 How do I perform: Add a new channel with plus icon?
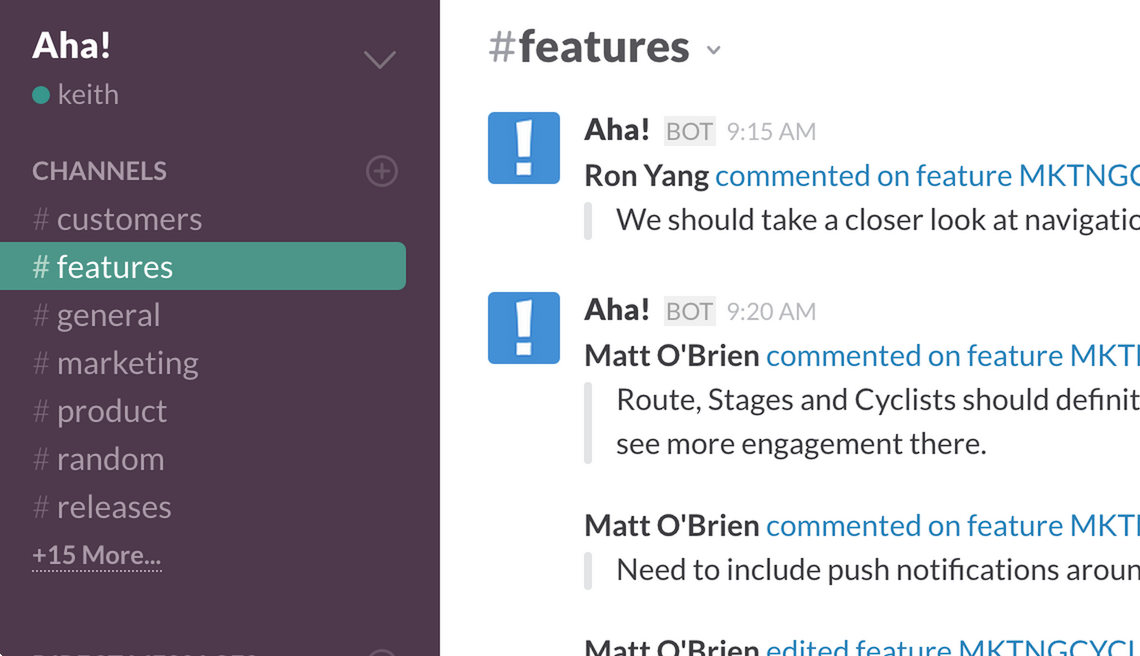pos(382,172)
